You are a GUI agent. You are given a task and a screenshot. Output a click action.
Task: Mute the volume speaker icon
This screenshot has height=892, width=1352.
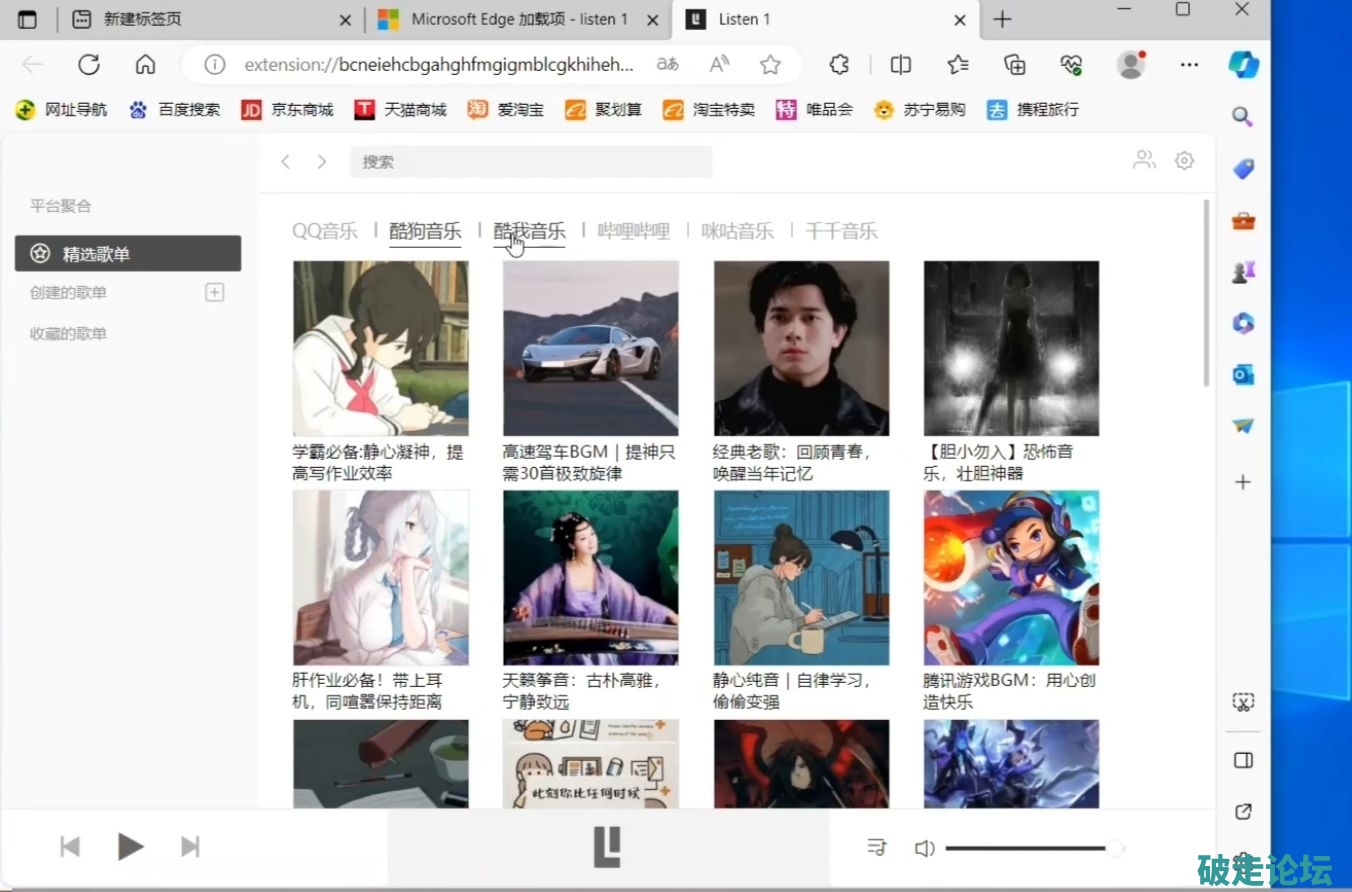924,848
